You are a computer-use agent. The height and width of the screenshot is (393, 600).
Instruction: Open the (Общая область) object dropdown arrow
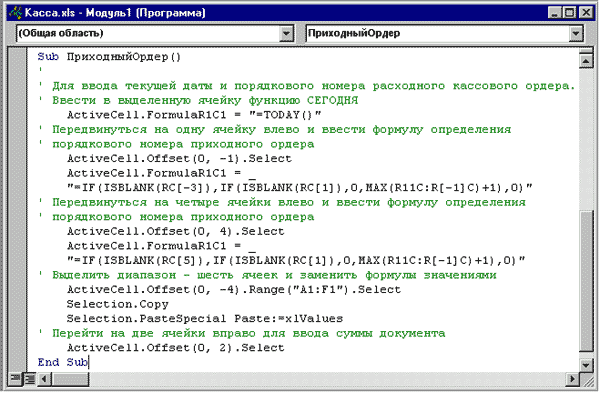(286, 33)
